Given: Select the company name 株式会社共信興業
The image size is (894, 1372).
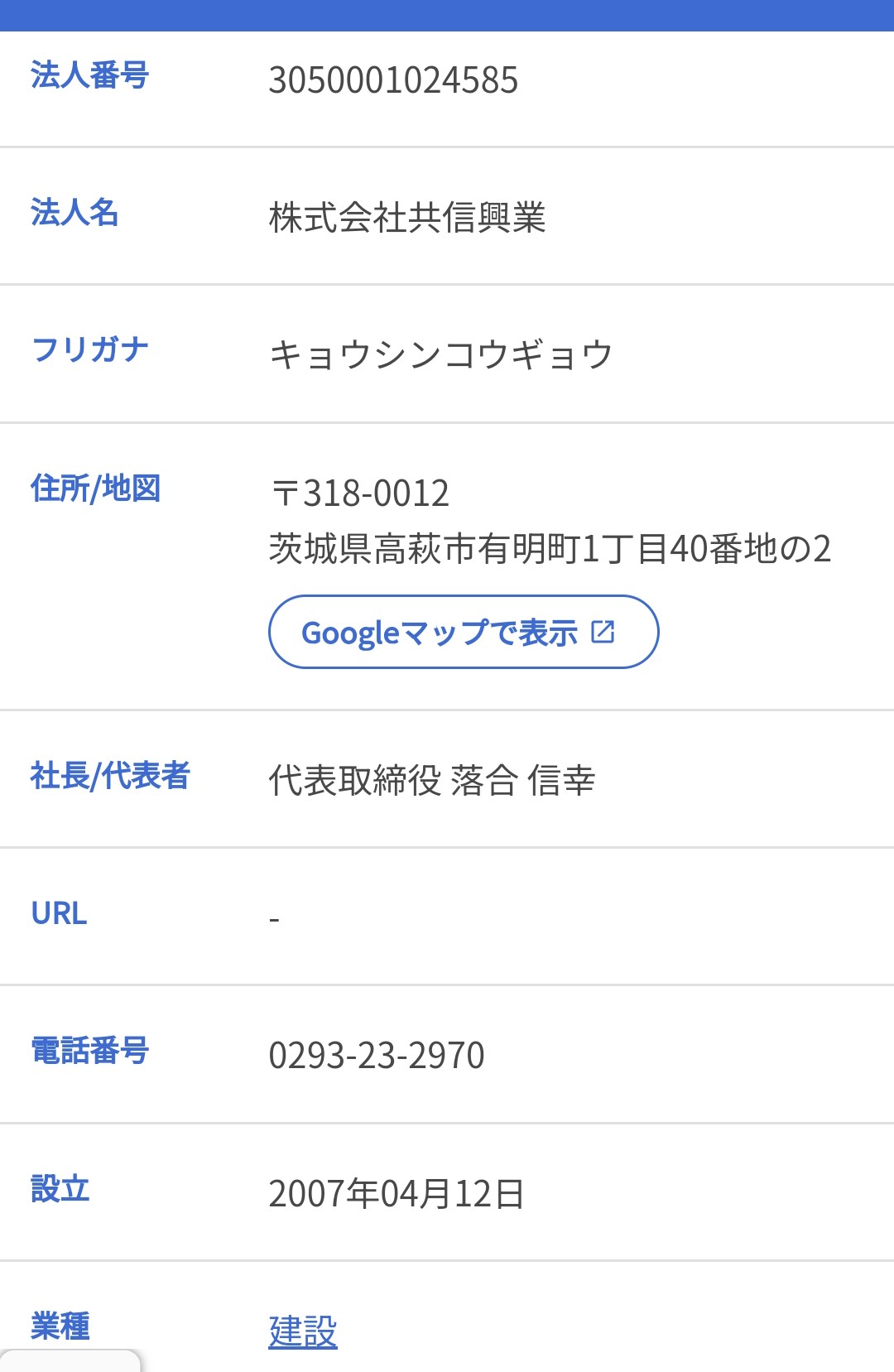Looking at the screenshot, I should point(407,218).
